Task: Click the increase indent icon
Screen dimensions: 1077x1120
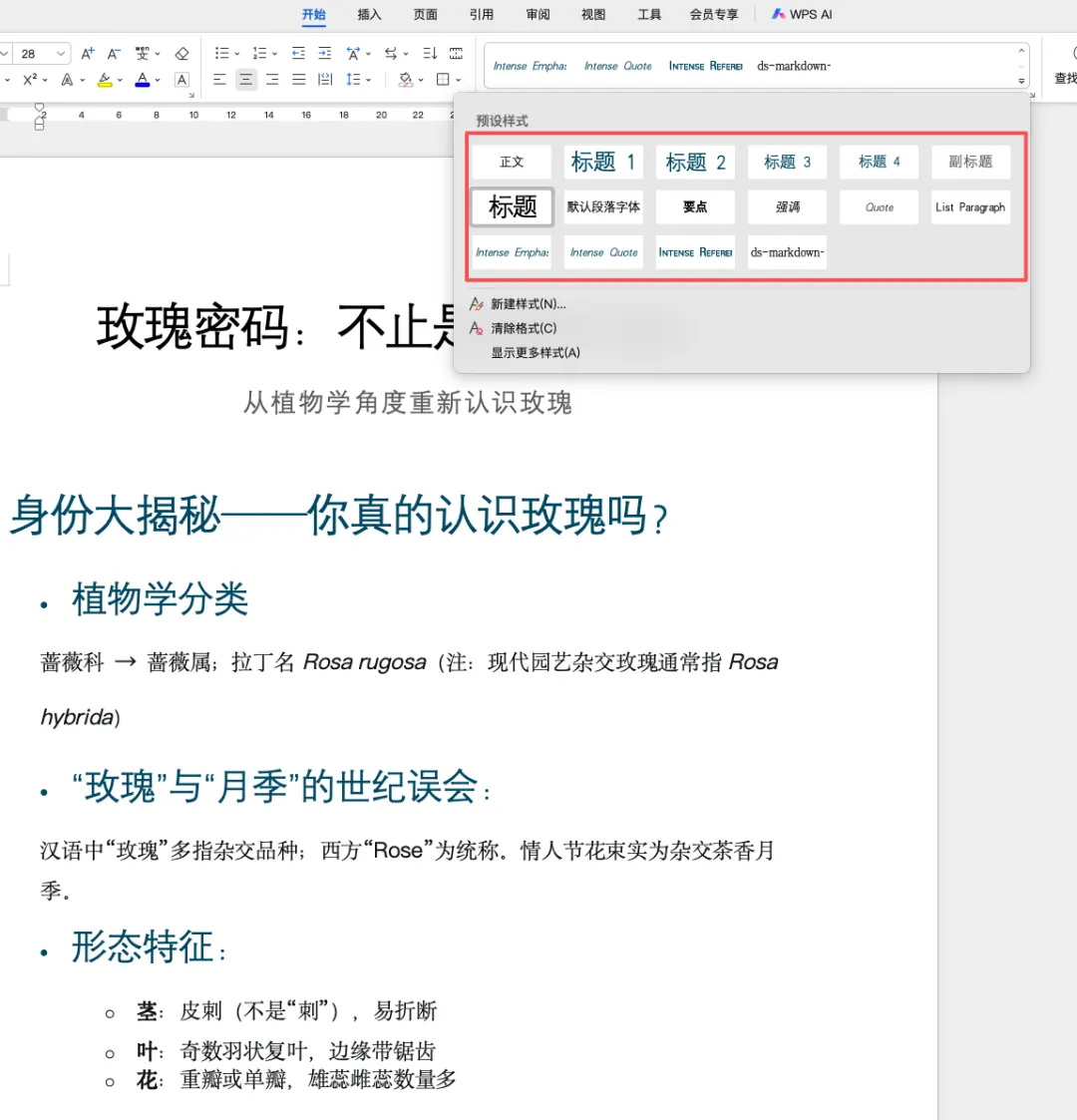Action: (x=324, y=54)
